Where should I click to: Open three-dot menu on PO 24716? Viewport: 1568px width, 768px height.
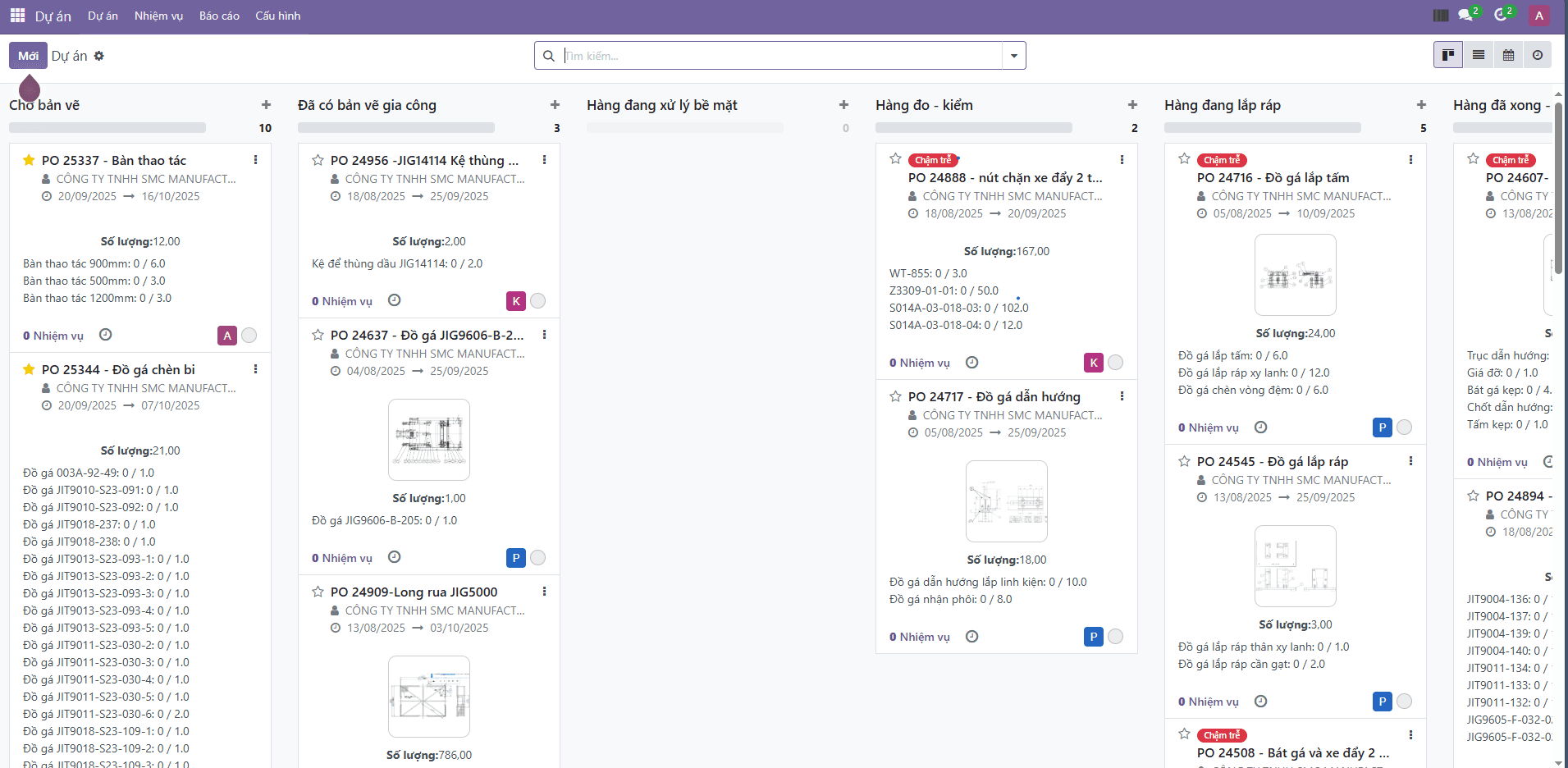click(1410, 160)
